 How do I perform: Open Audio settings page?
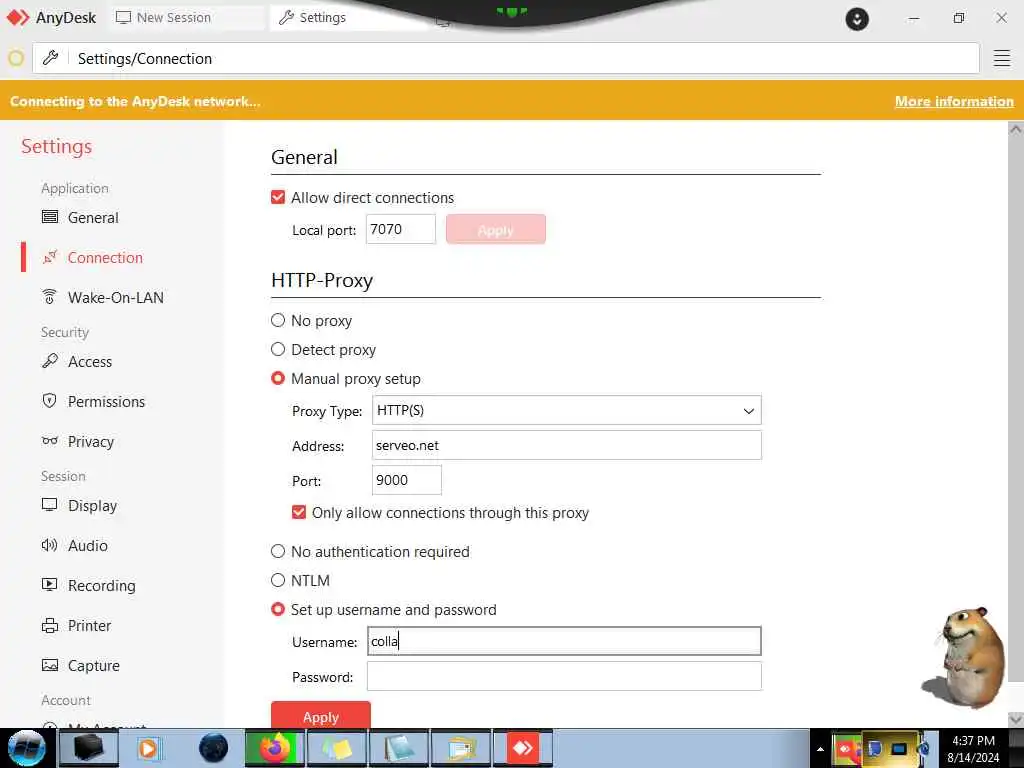[x=88, y=545]
